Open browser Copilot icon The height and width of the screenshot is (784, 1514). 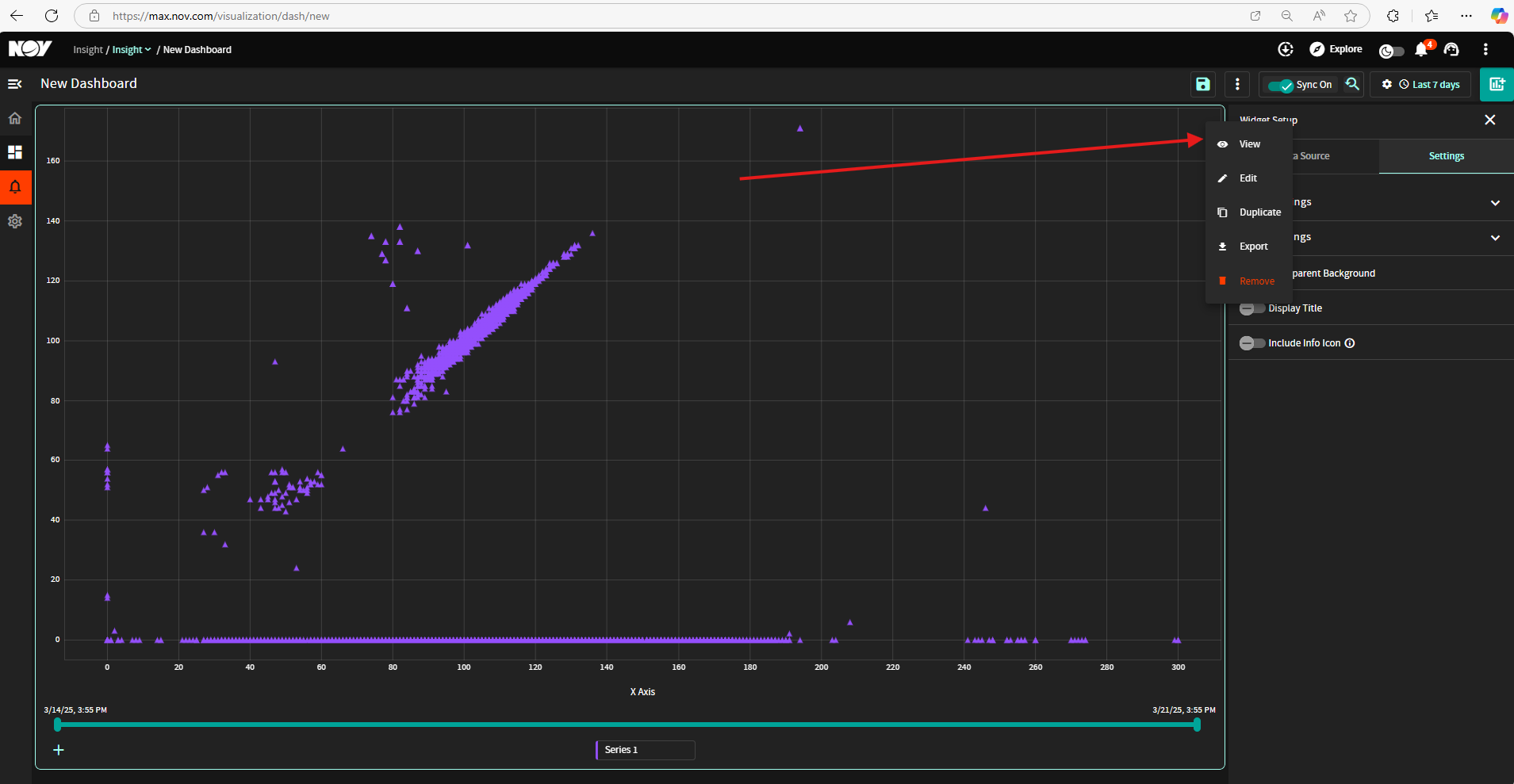coord(1498,16)
